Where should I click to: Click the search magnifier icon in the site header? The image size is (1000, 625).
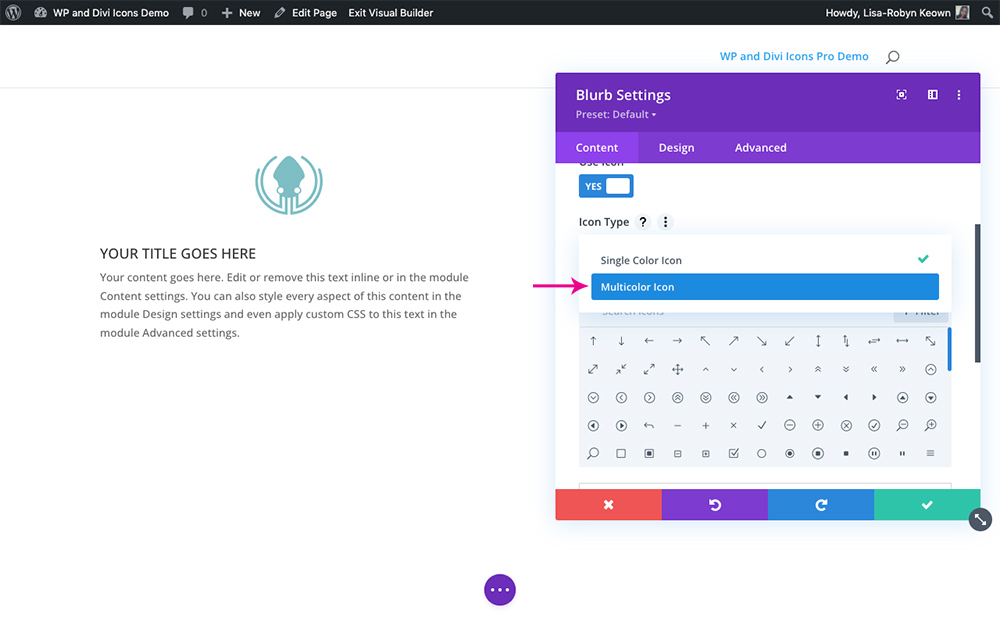(893, 57)
